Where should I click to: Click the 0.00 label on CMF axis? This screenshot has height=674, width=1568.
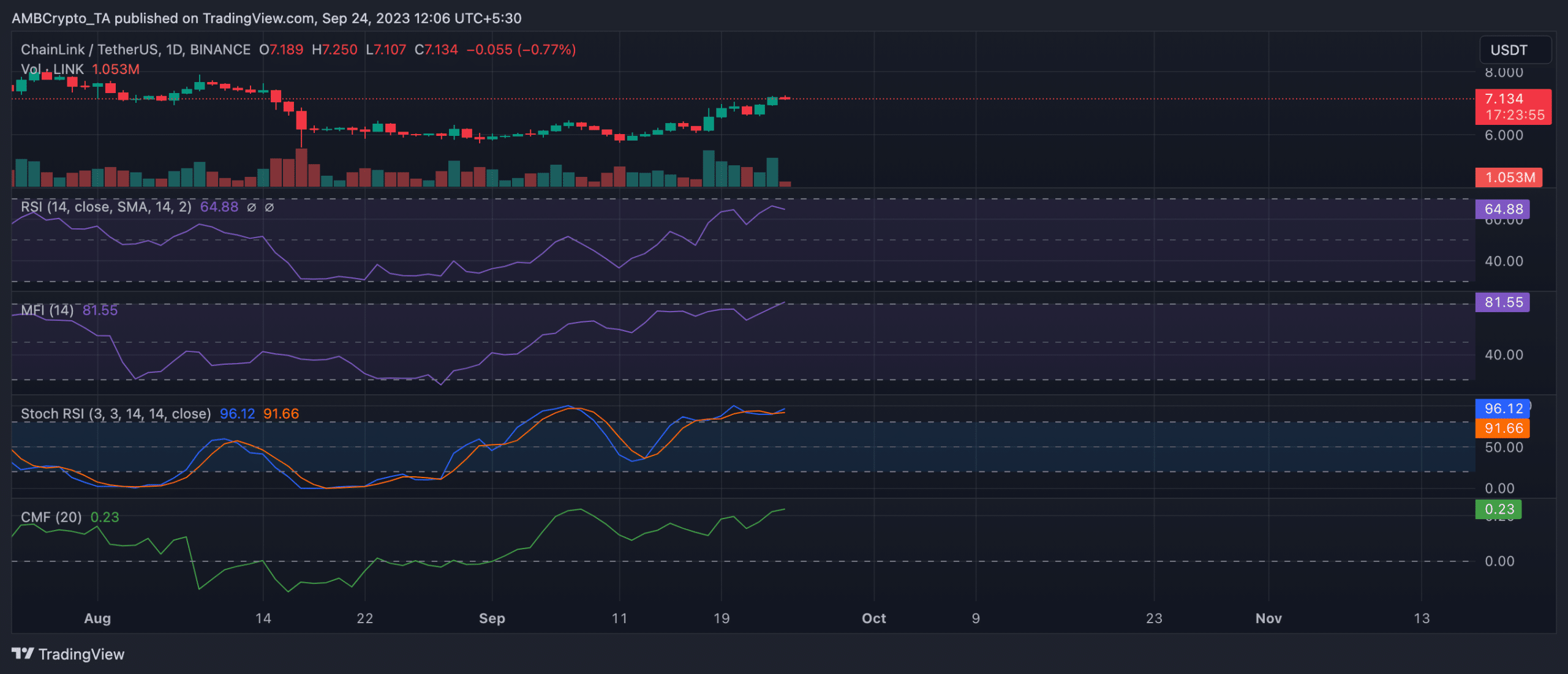click(1499, 561)
